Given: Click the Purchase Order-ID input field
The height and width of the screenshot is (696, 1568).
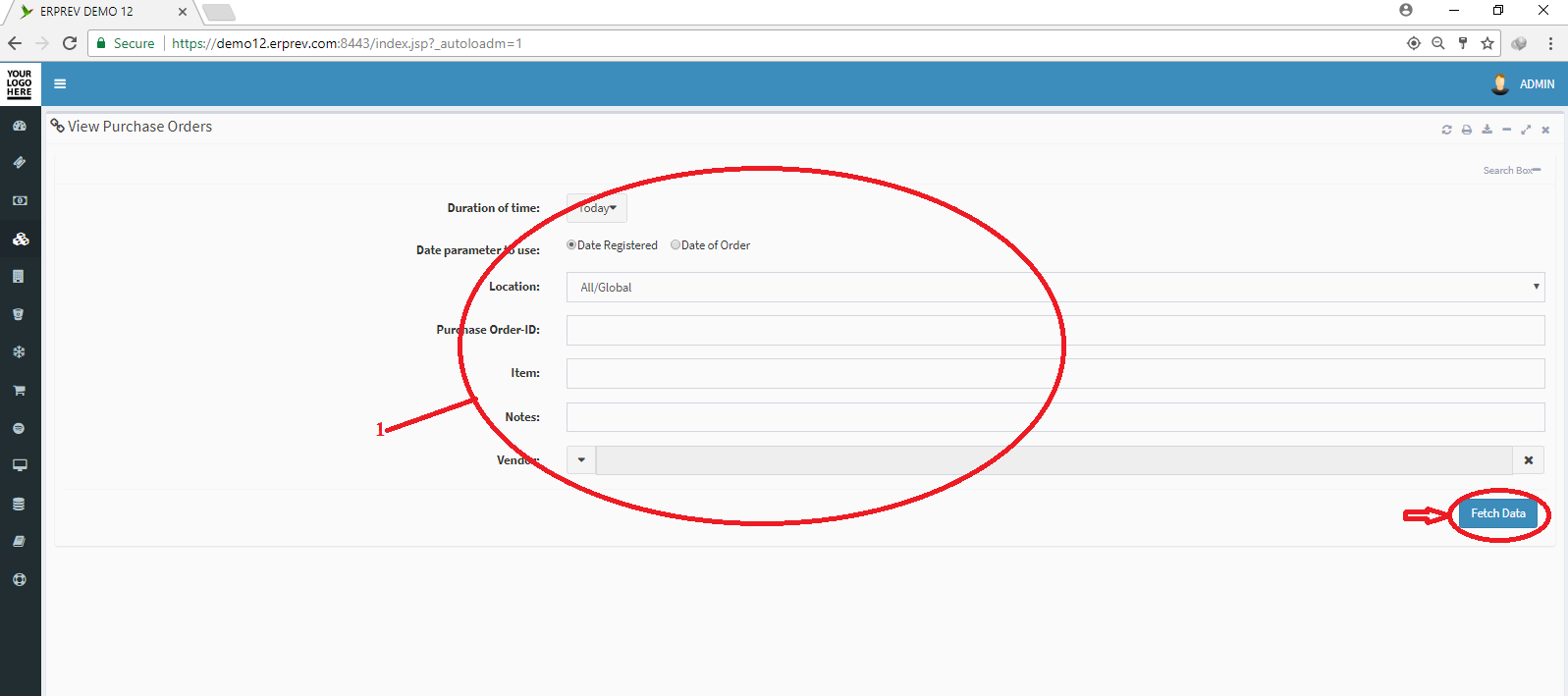Looking at the screenshot, I should [1055, 330].
